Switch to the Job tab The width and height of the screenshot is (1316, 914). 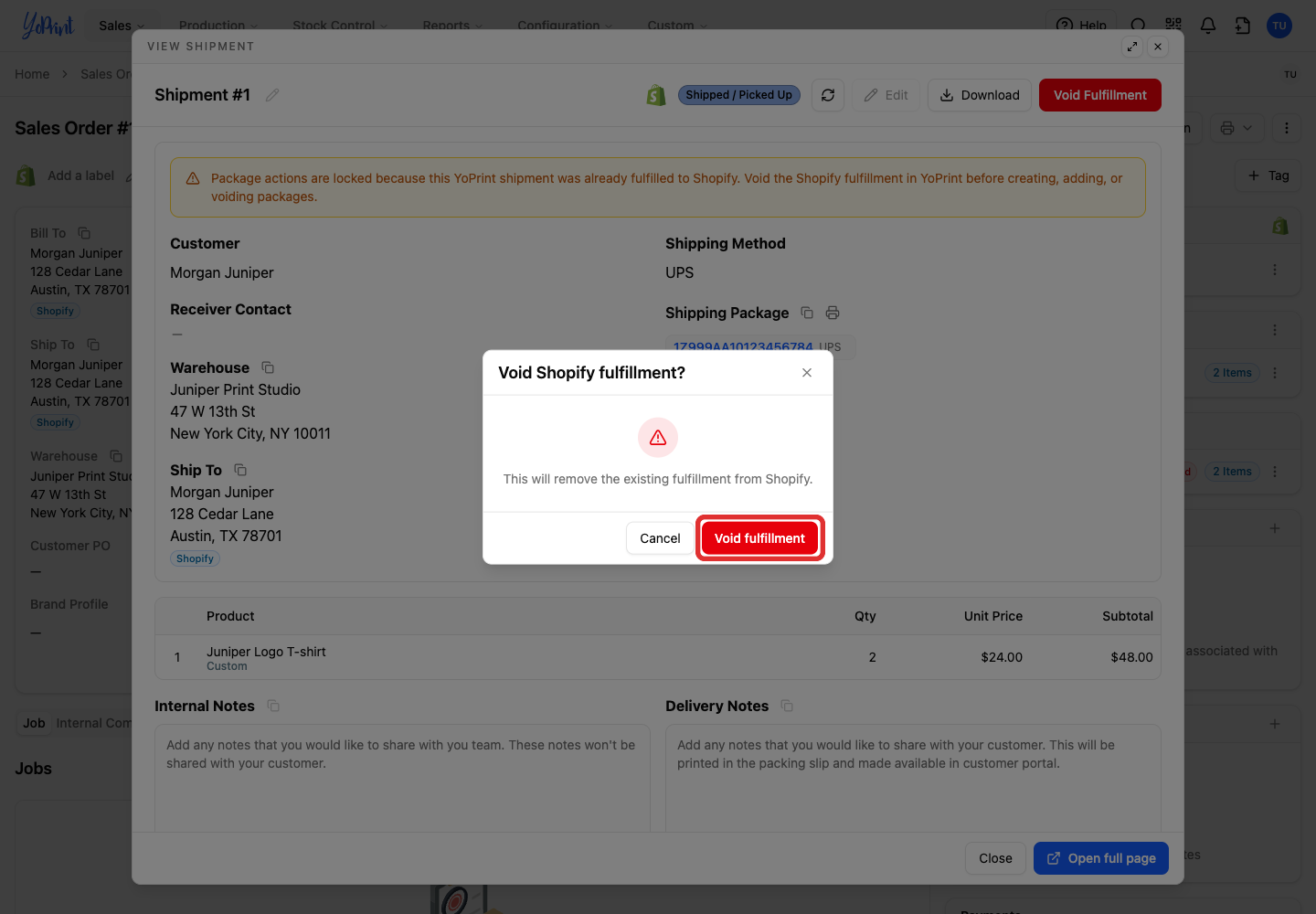pos(34,723)
